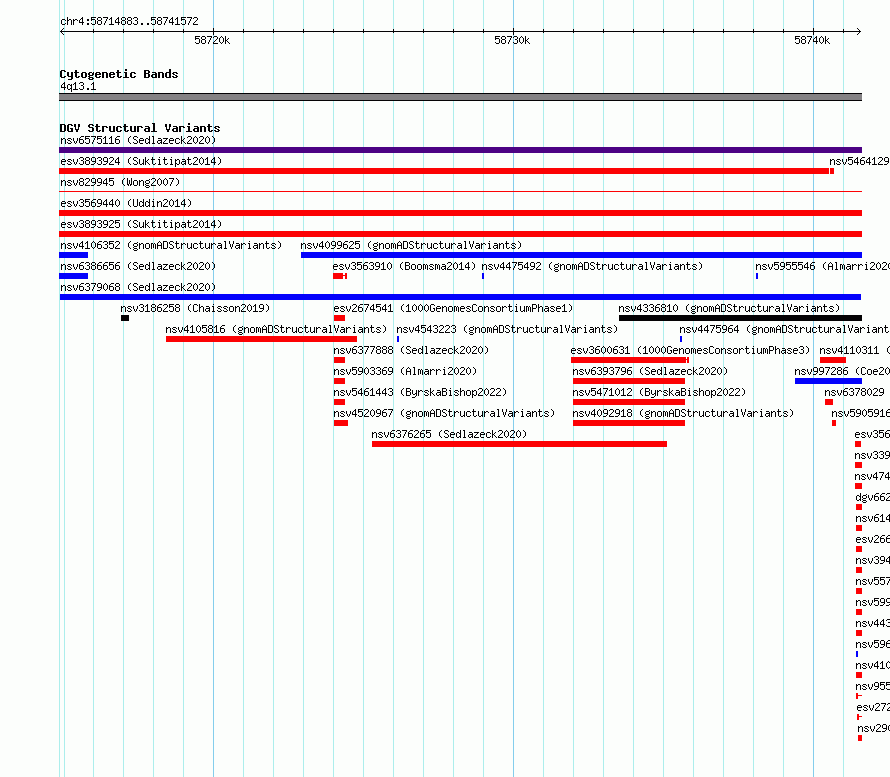Open nsv4475492 gnomAD variant label

pyautogui.click(x=592, y=266)
